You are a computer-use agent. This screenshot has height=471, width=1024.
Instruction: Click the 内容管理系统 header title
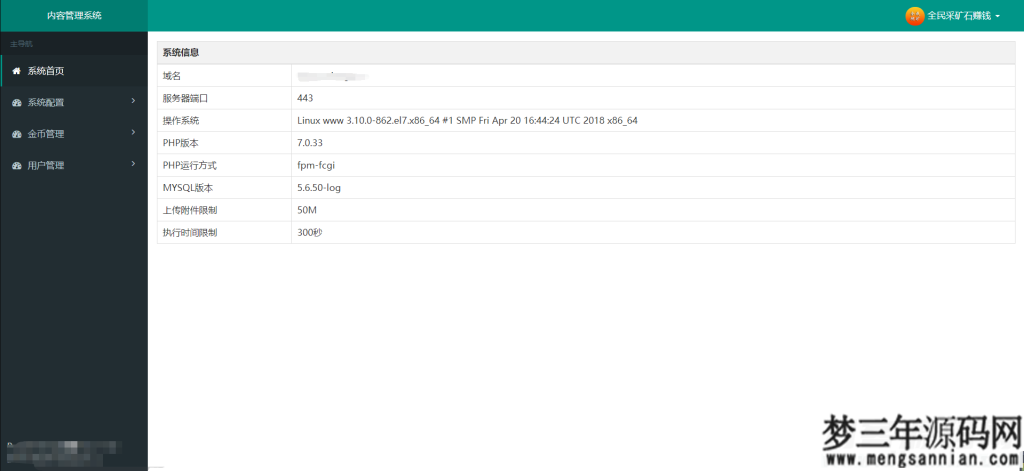[x=74, y=16]
